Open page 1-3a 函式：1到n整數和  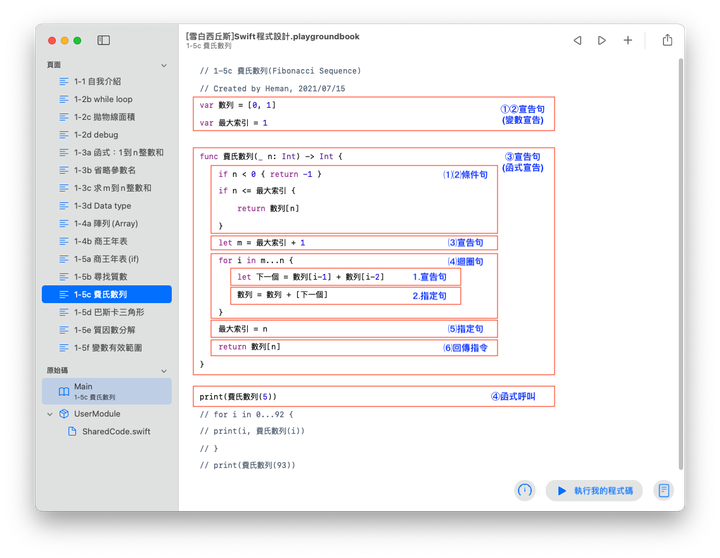click(107, 152)
